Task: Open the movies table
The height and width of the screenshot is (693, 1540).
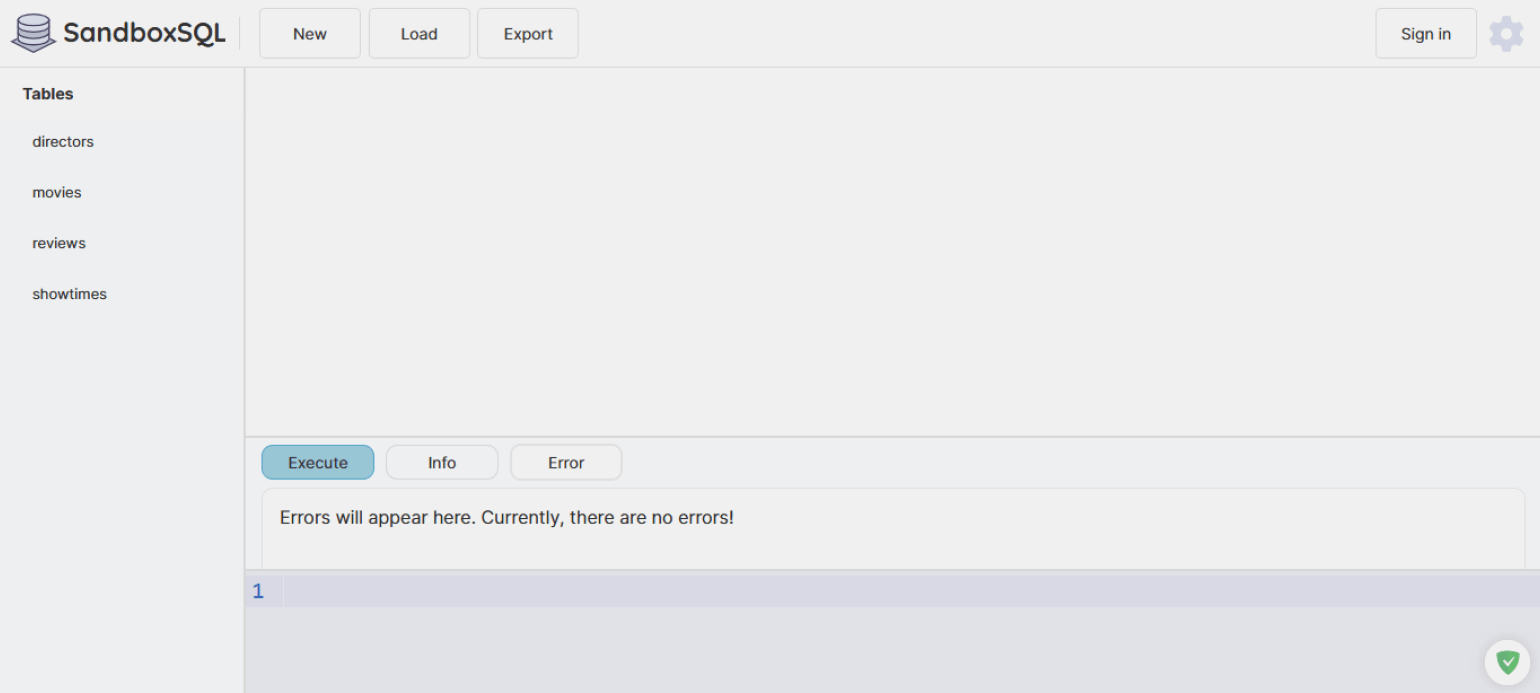Action: click(x=57, y=193)
